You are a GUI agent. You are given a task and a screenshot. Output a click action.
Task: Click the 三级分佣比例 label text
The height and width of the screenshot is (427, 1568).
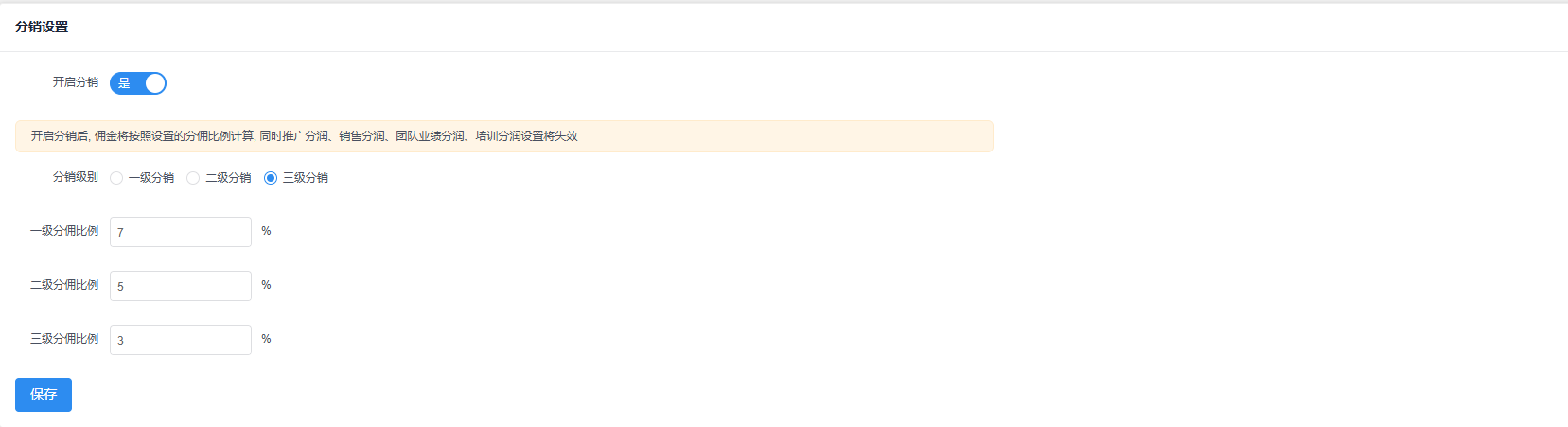(x=63, y=339)
